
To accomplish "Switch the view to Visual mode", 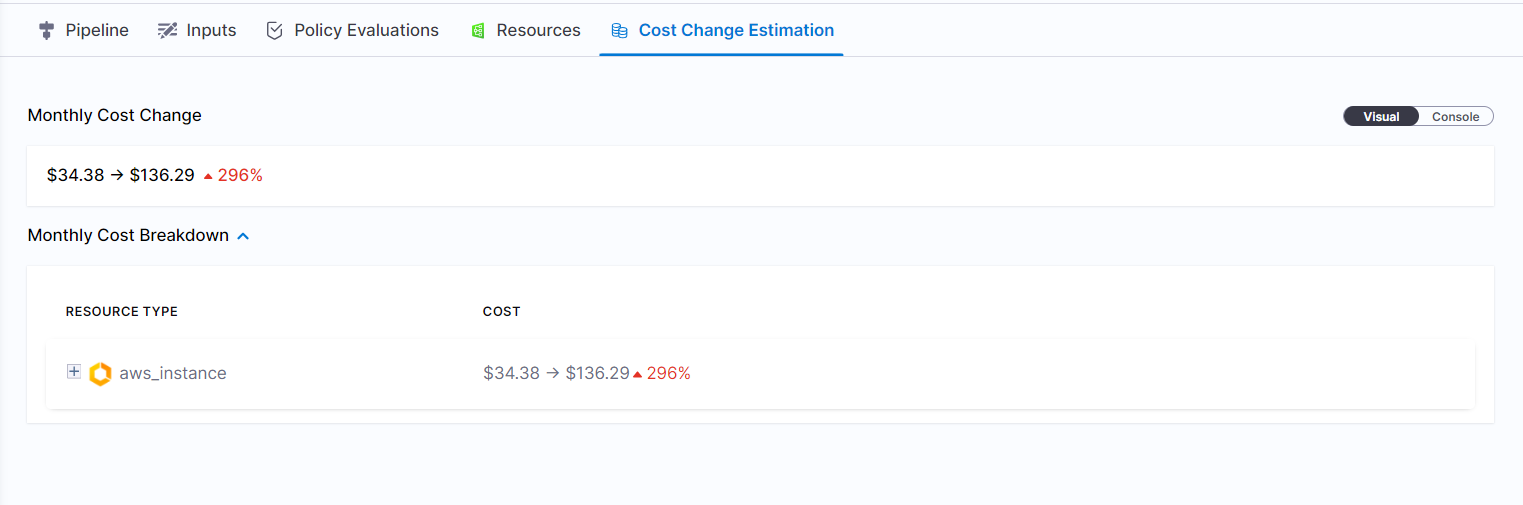I will pos(1381,117).
